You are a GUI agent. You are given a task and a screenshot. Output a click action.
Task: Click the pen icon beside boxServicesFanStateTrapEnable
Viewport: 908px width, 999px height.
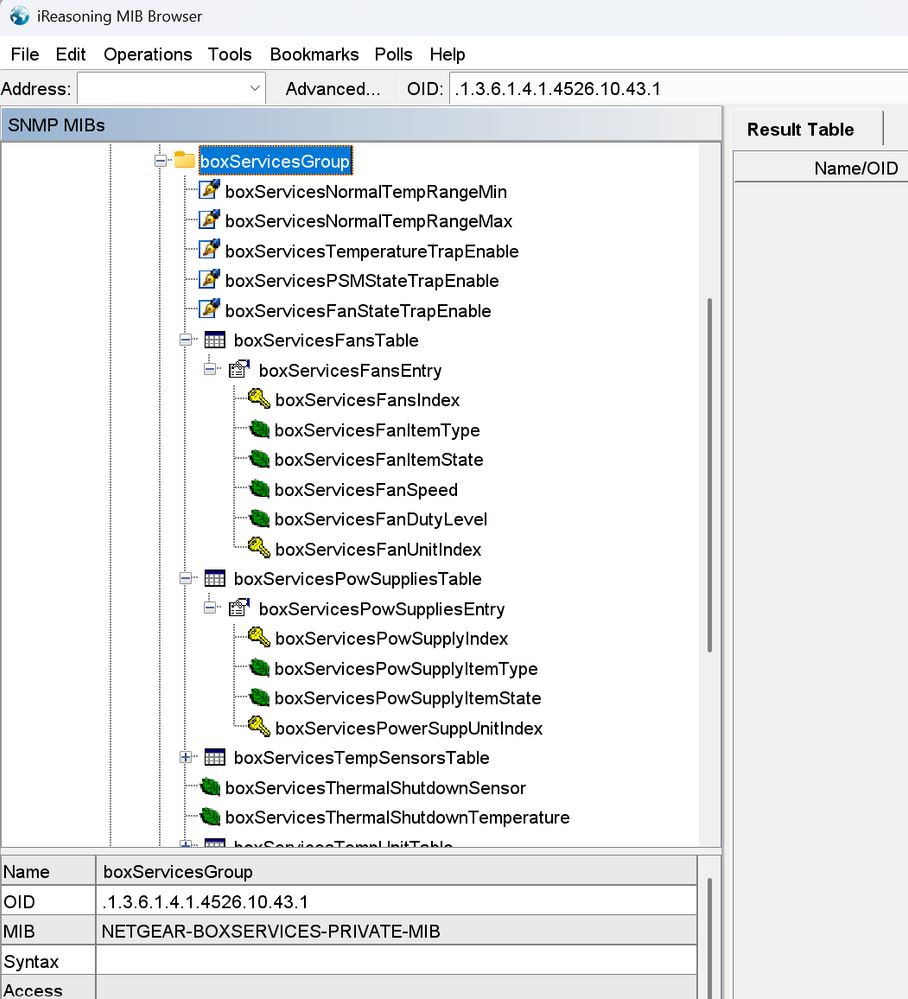pyautogui.click(x=209, y=309)
